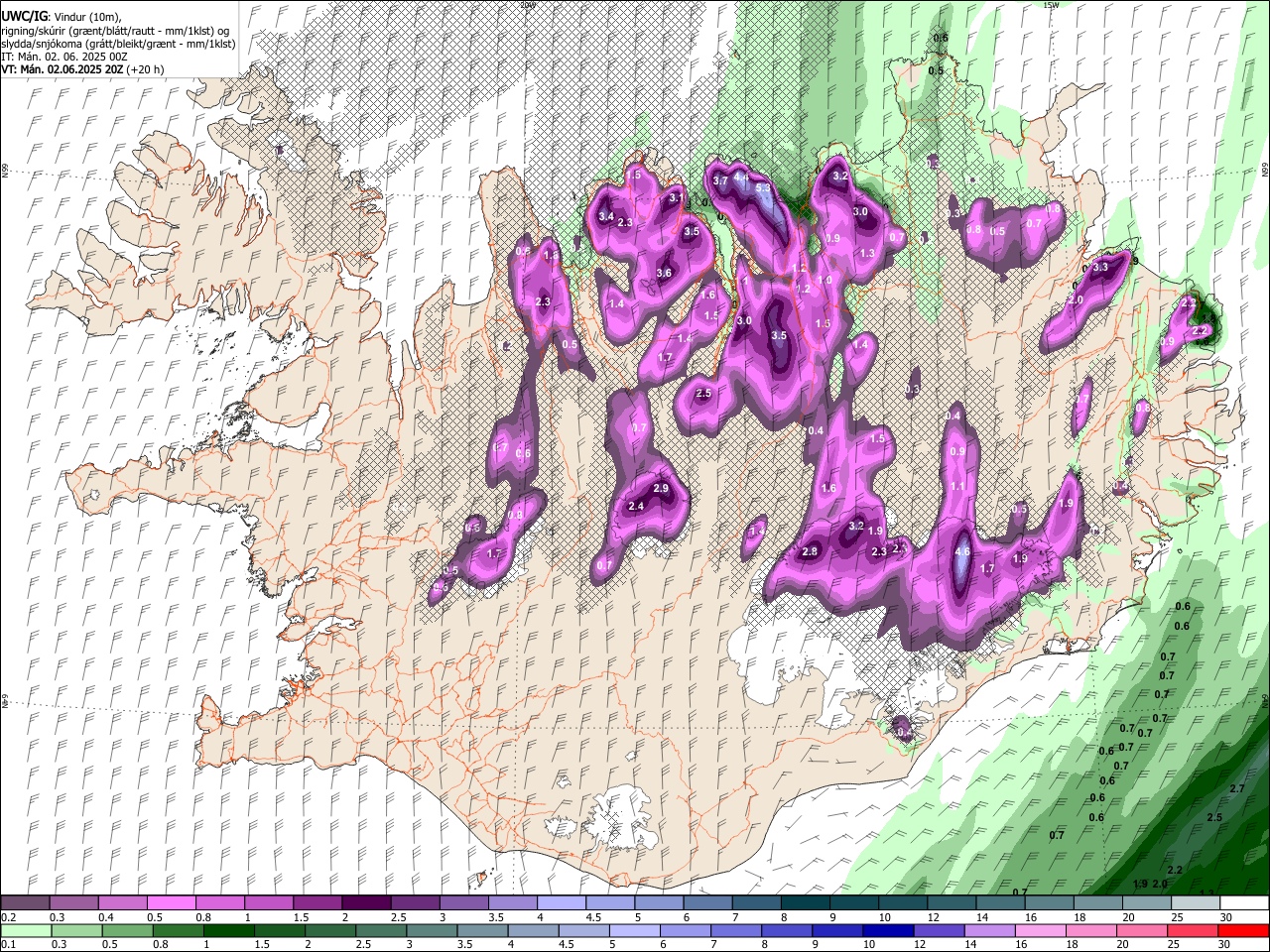Click the 0.2 label in the snow legend

click(7, 917)
